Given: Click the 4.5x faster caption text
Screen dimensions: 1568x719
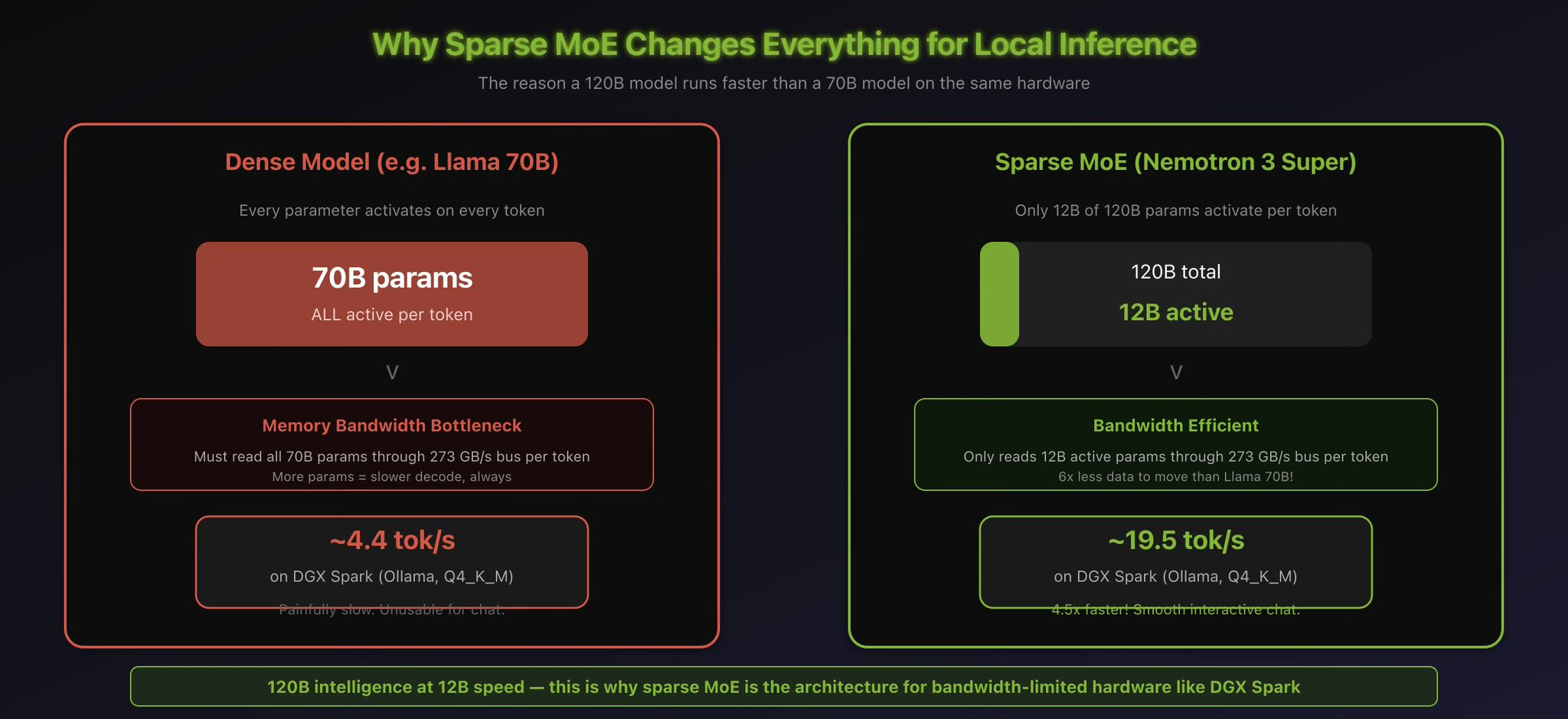Looking at the screenshot, I should point(1176,610).
